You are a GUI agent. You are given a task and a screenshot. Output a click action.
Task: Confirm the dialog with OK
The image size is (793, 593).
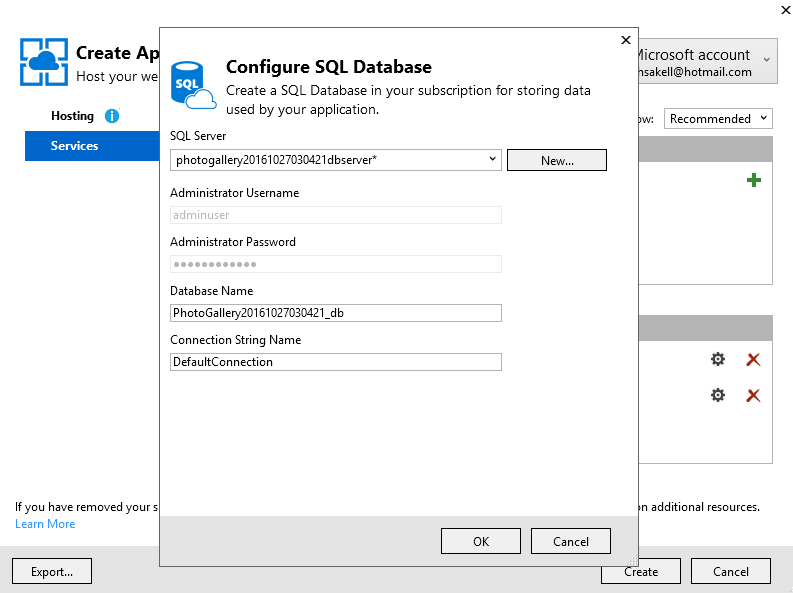[x=481, y=541]
